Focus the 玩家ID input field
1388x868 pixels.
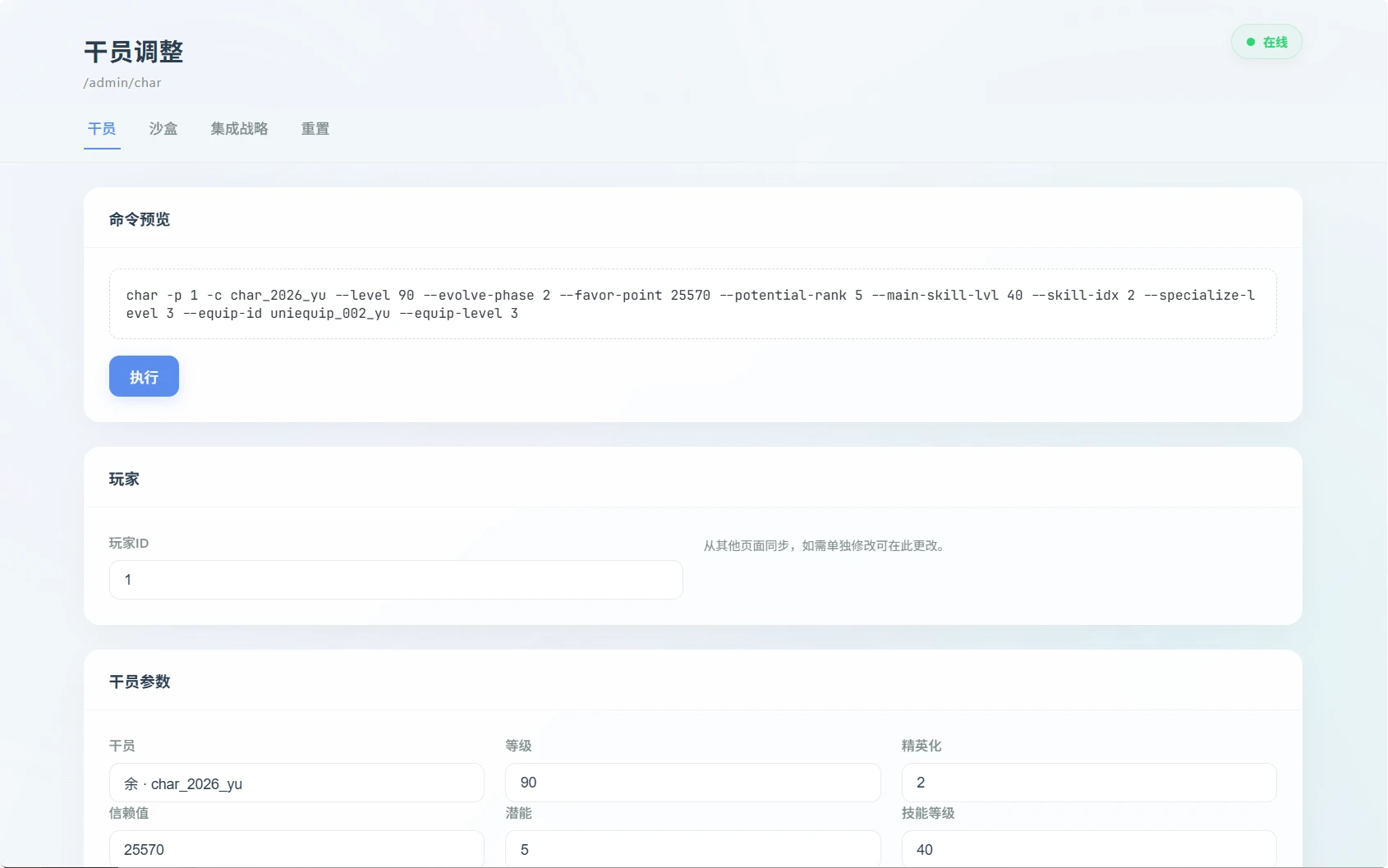pos(396,580)
